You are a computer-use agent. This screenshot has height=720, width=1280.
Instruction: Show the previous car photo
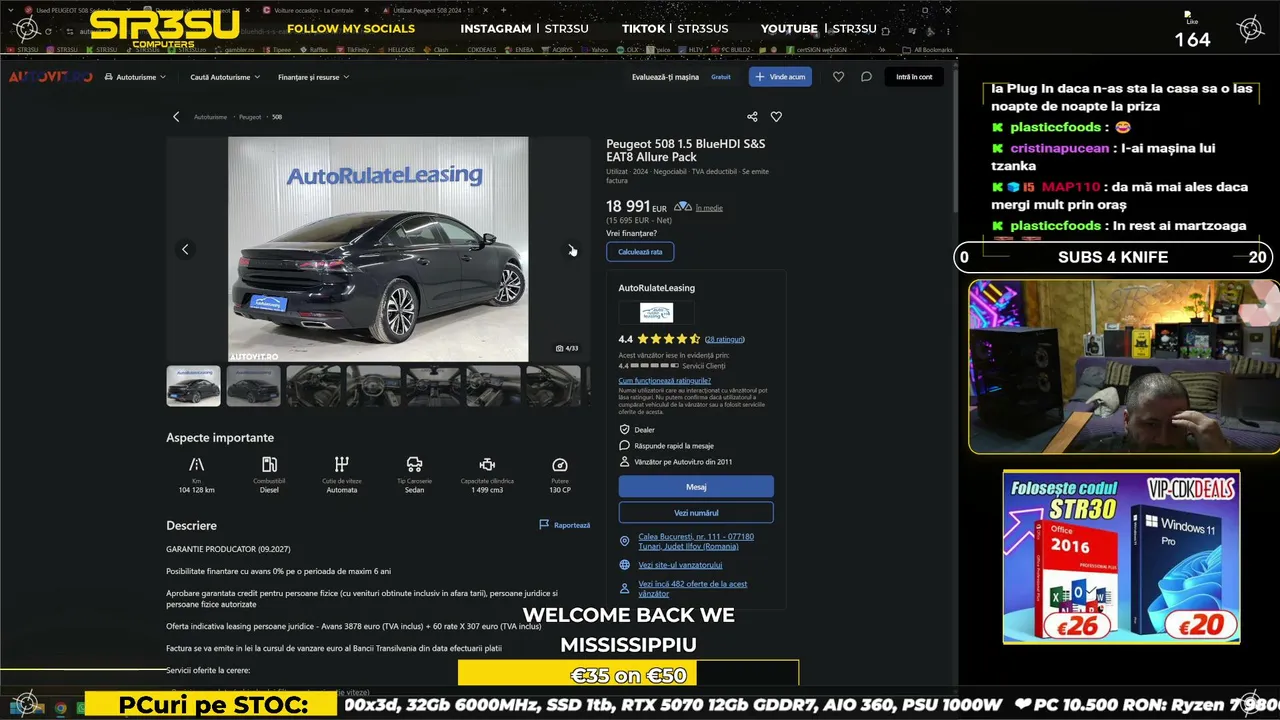(x=185, y=249)
